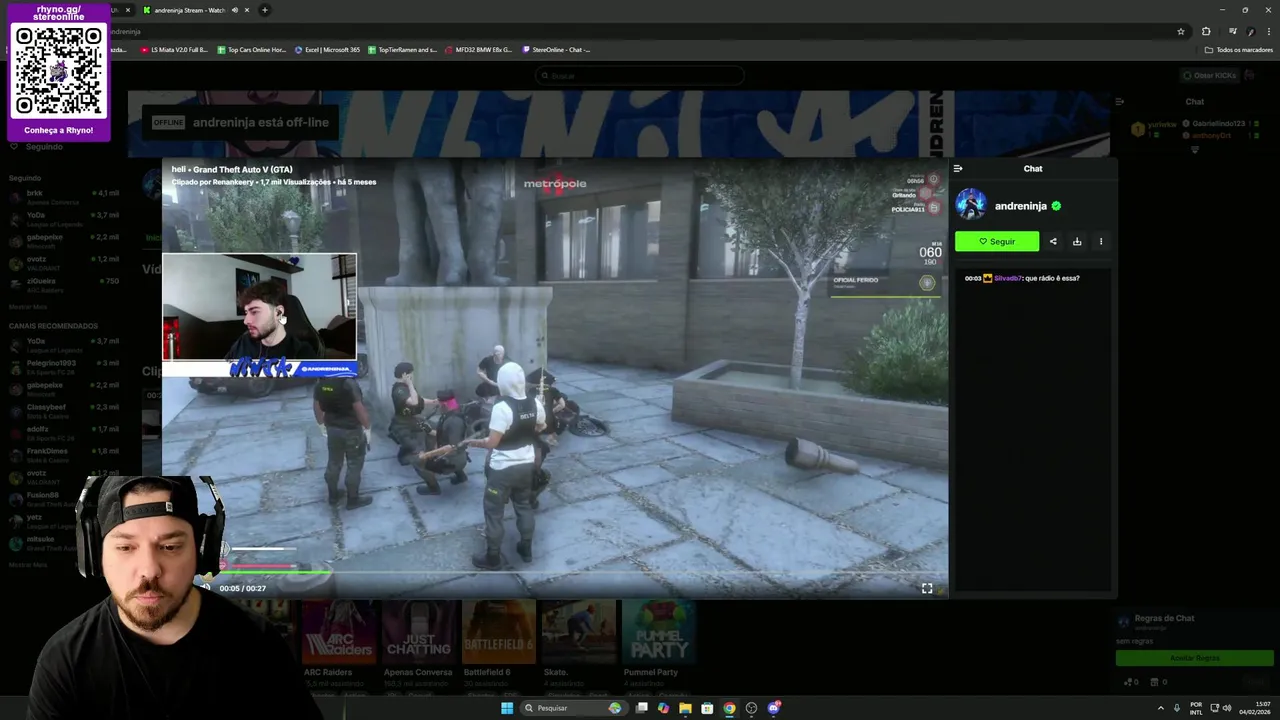Screen dimensions: 1280x720
Task: Click the green Seguir follow button
Action: click(x=996, y=241)
